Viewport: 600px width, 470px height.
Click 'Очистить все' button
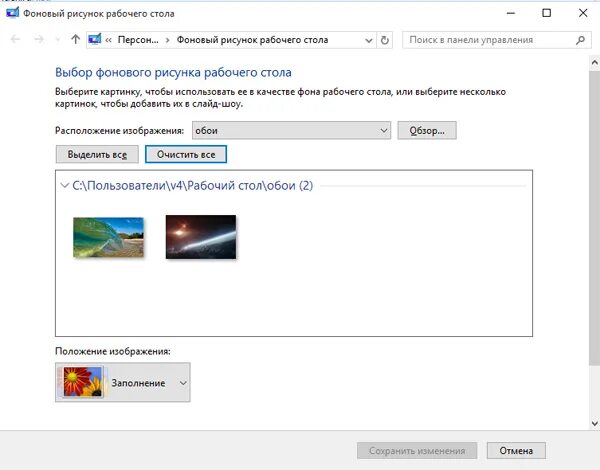coord(186,154)
